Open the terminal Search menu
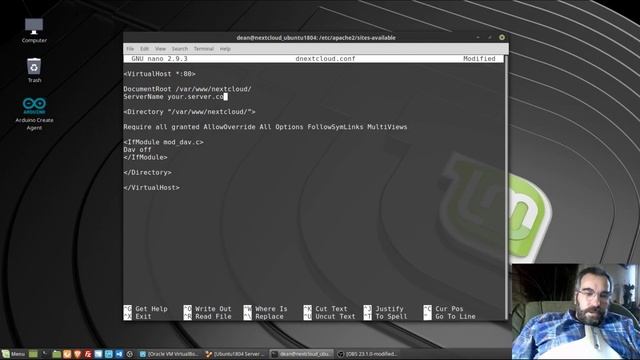 click(x=180, y=49)
